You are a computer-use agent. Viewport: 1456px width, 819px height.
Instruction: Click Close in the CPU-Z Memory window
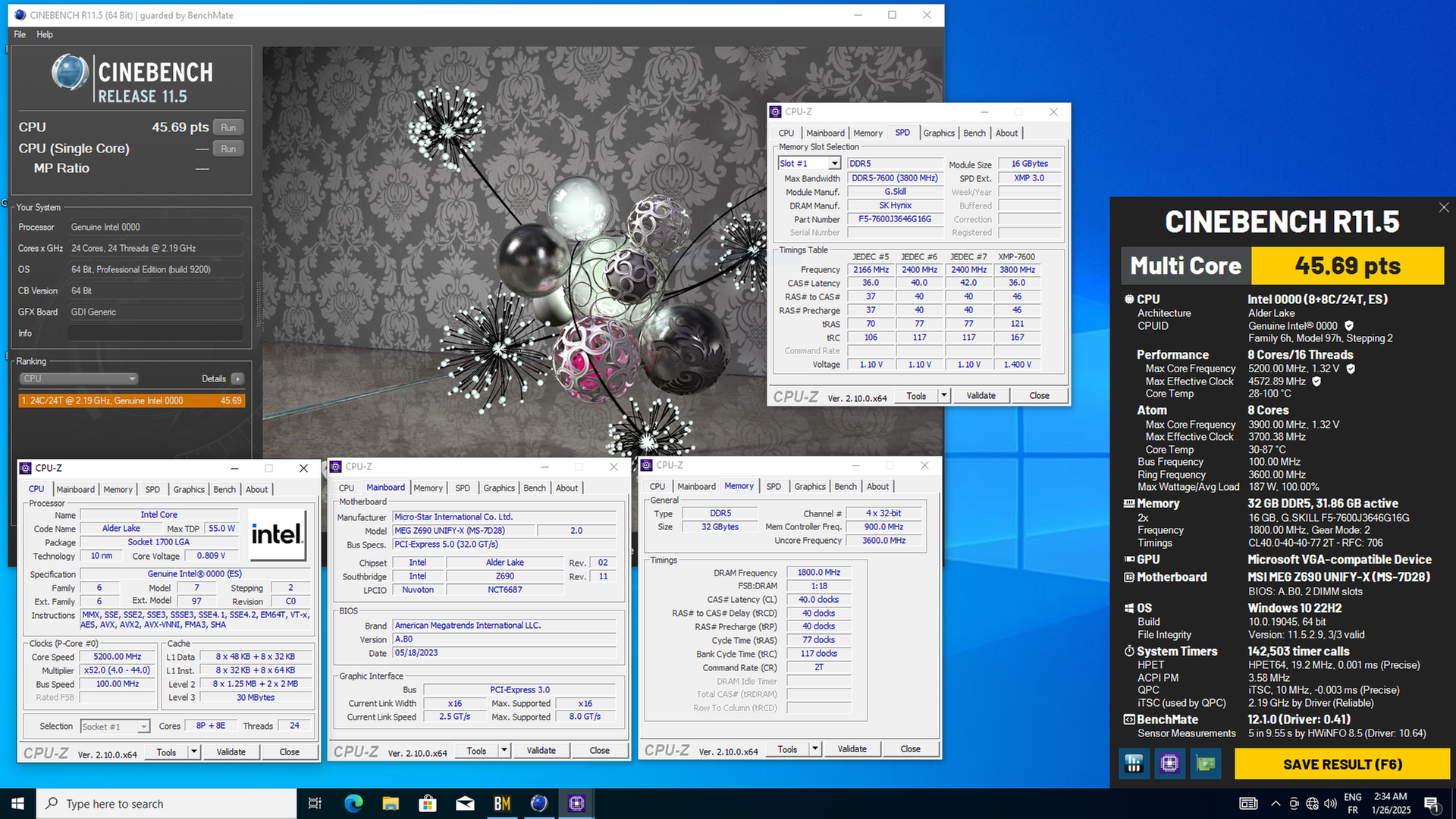tap(910, 749)
